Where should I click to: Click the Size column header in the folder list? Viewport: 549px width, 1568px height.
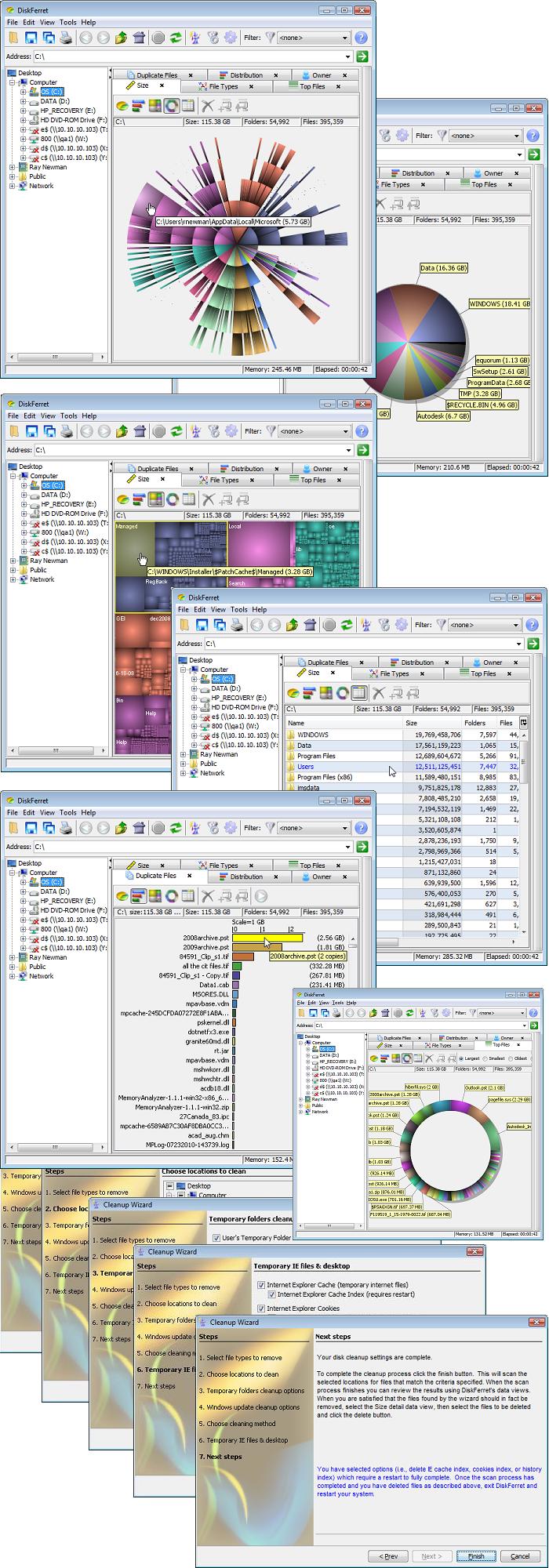click(431, 723)
